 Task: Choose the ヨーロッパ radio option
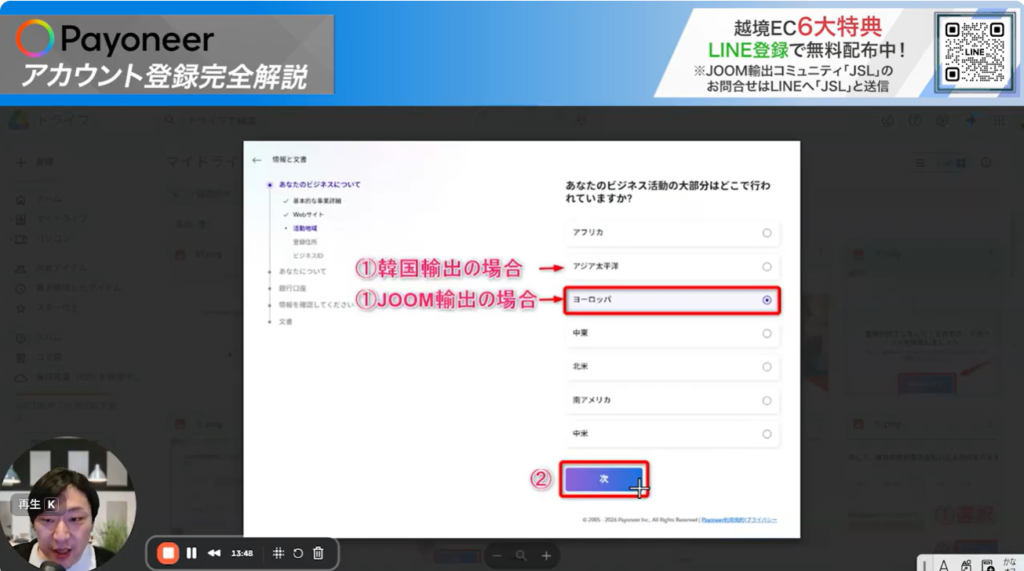coord(766,300)
